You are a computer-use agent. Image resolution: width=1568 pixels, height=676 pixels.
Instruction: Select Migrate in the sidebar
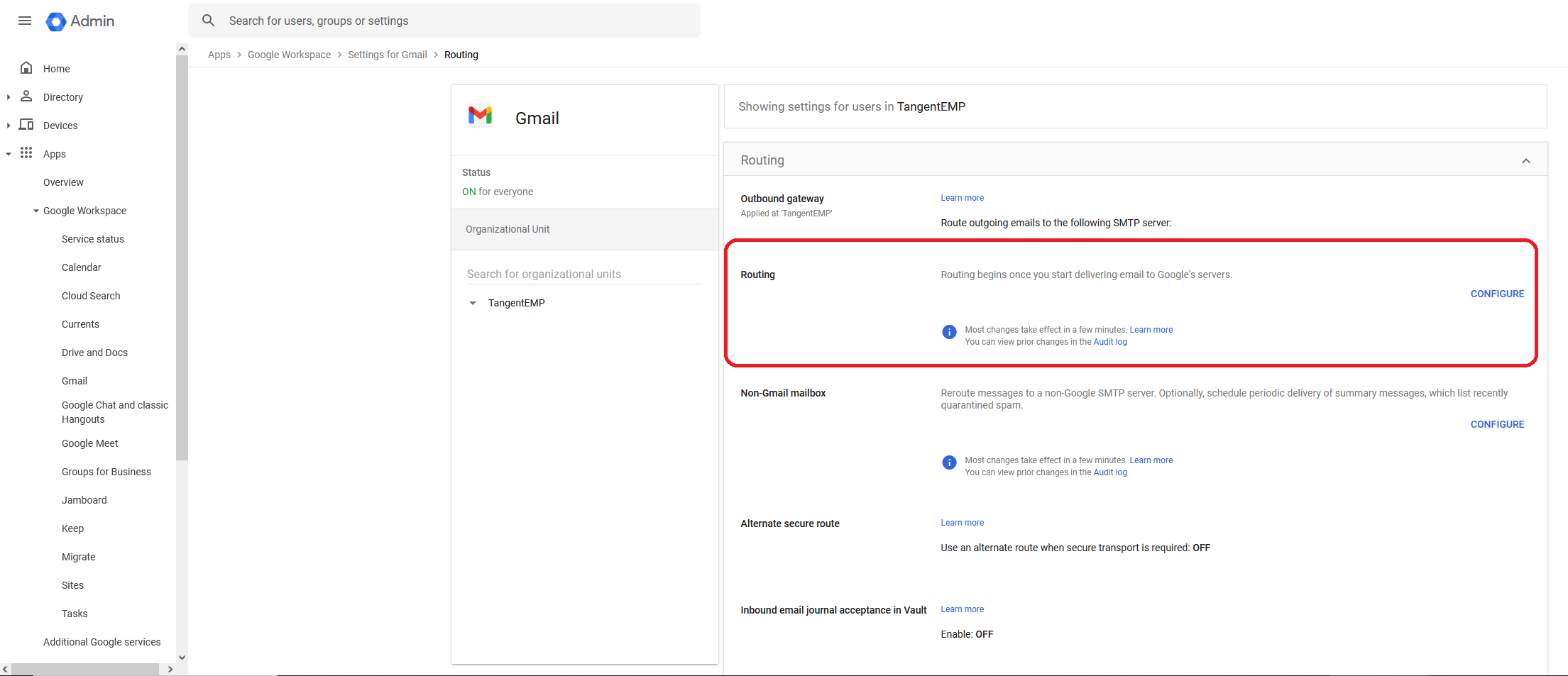pyautogui.click(x=78, y=557)
